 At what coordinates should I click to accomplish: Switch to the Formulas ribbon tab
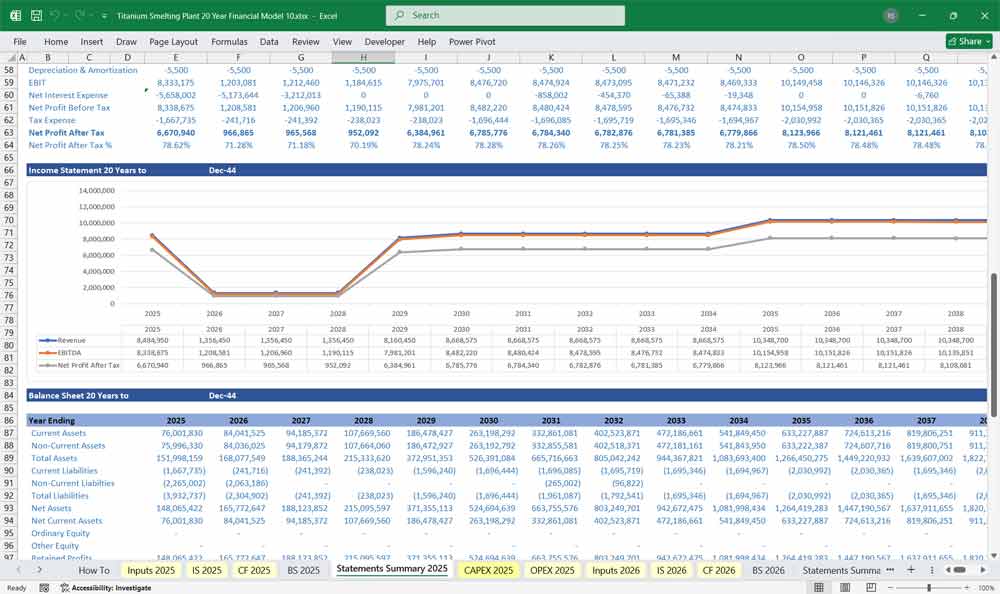229,42
